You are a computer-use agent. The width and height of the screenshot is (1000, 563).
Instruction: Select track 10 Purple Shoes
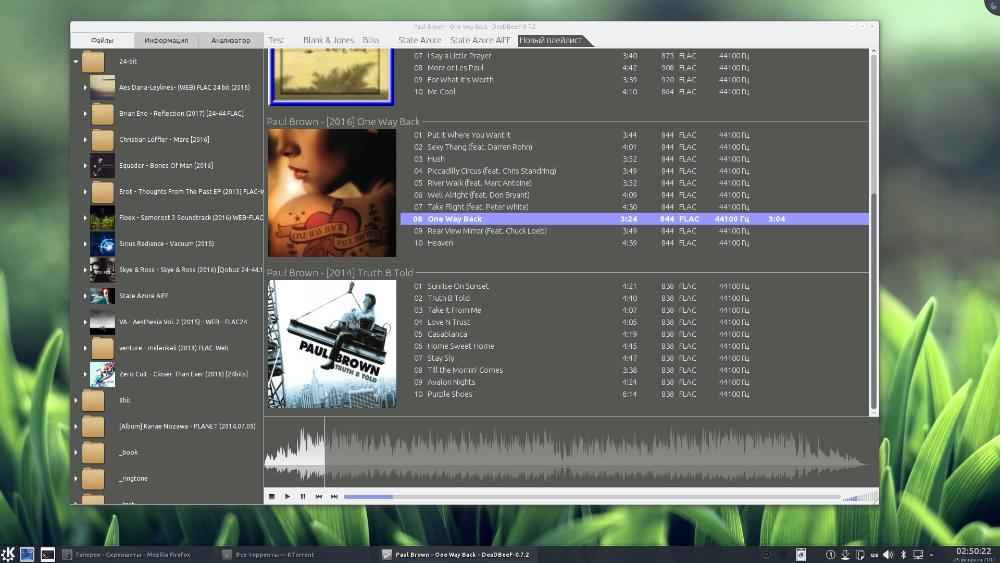click(x=634, y=394)
